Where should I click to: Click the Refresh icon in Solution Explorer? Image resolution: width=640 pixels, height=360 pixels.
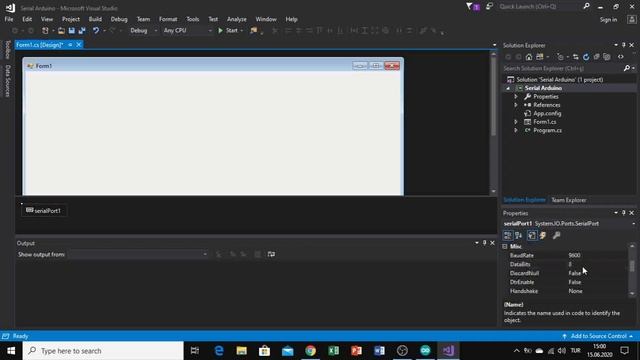coord(586,57)
